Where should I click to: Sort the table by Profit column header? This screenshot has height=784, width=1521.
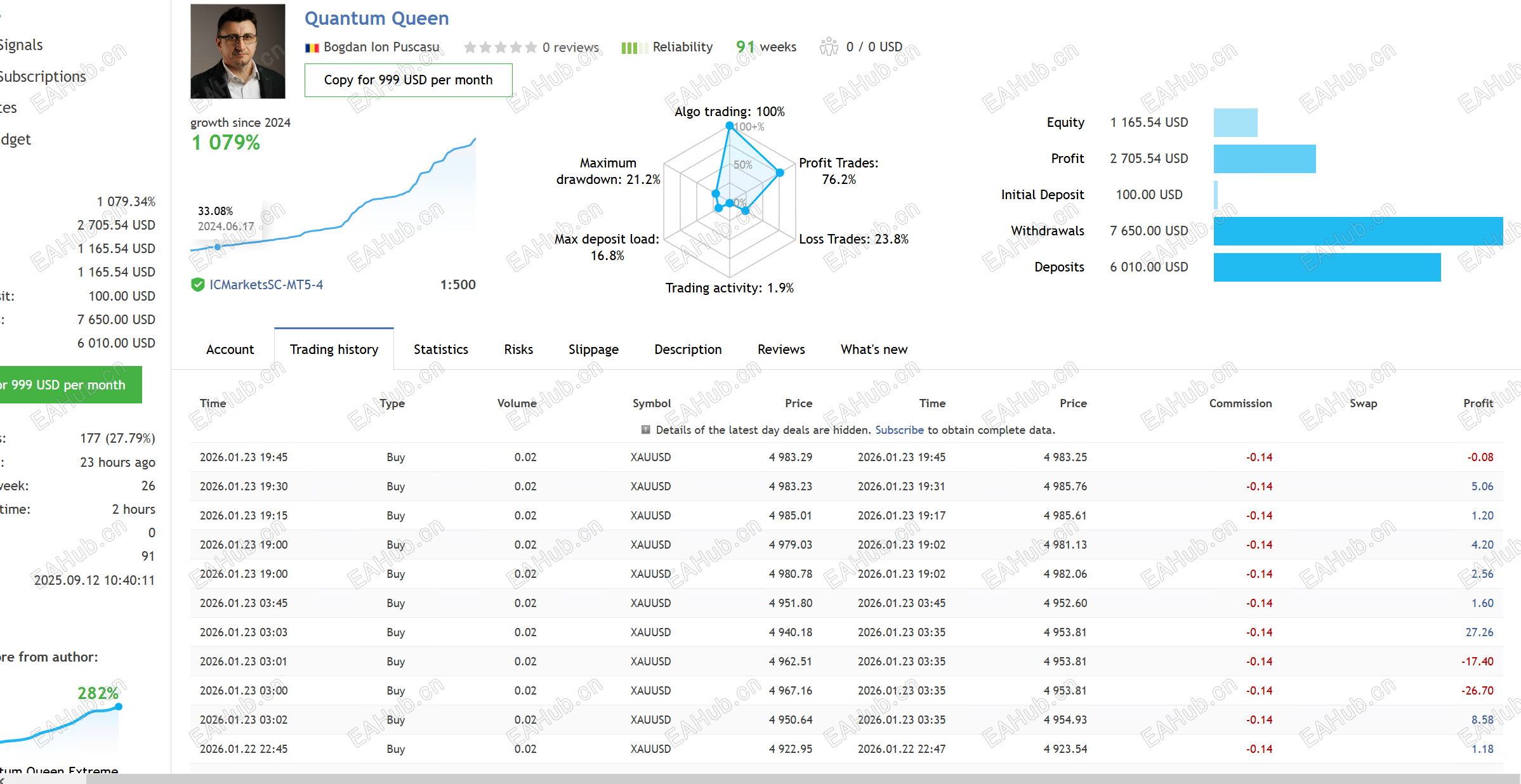tap(1478, 403)
